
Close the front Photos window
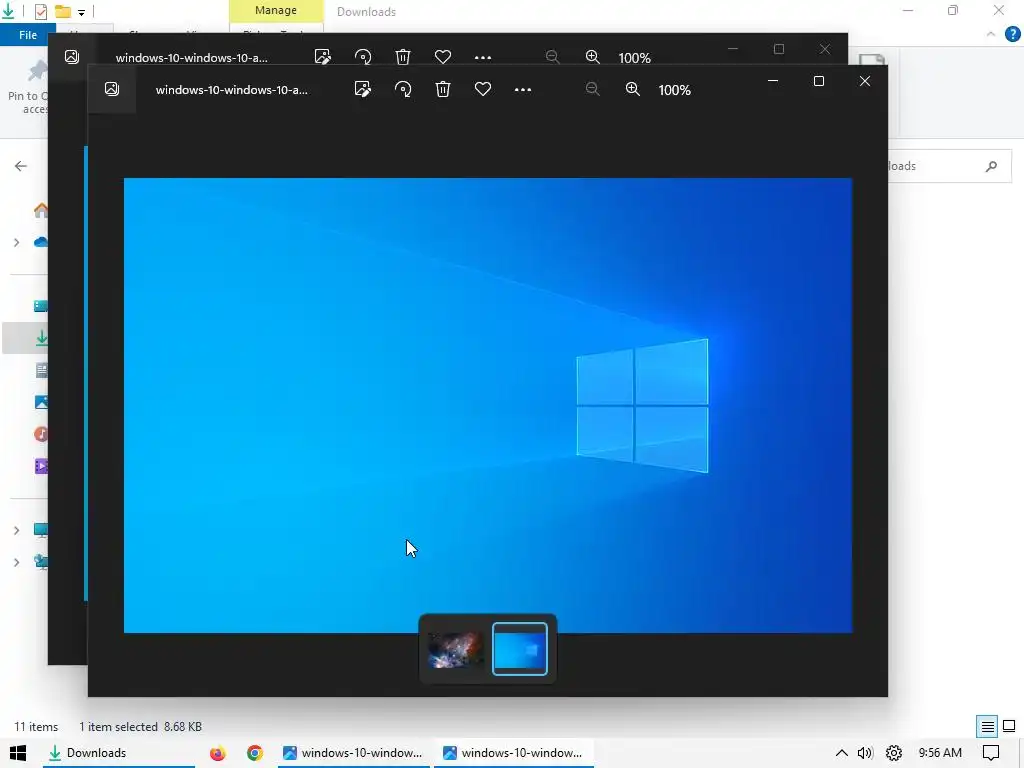[x=865, y=81]
